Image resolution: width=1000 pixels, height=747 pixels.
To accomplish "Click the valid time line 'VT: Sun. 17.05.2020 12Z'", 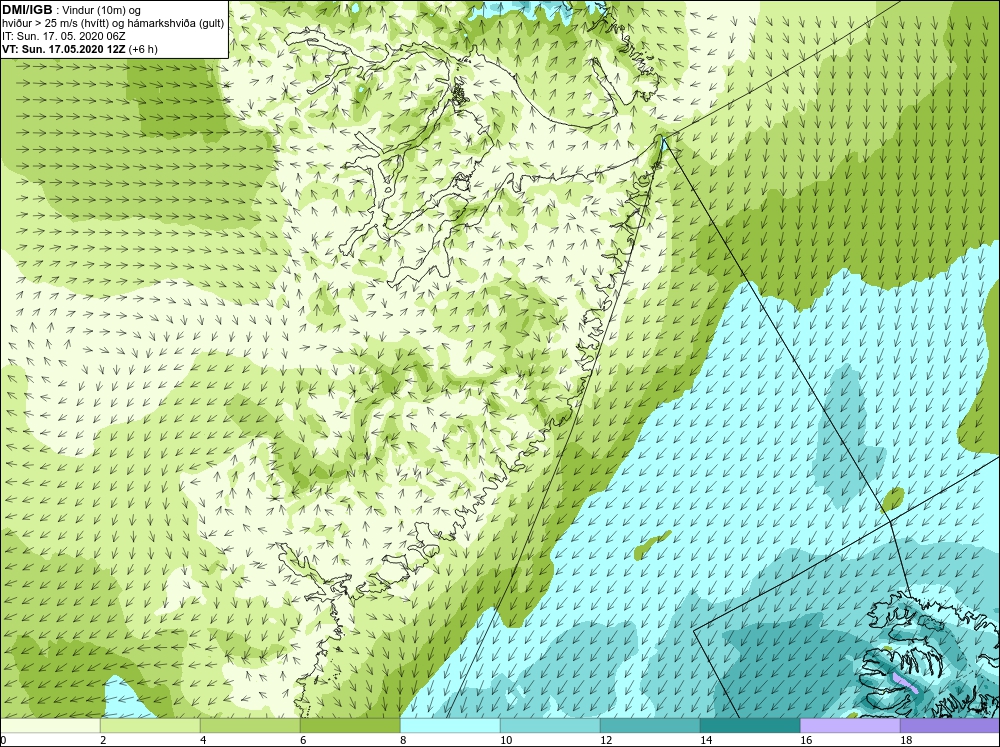I will click(64, 49).
